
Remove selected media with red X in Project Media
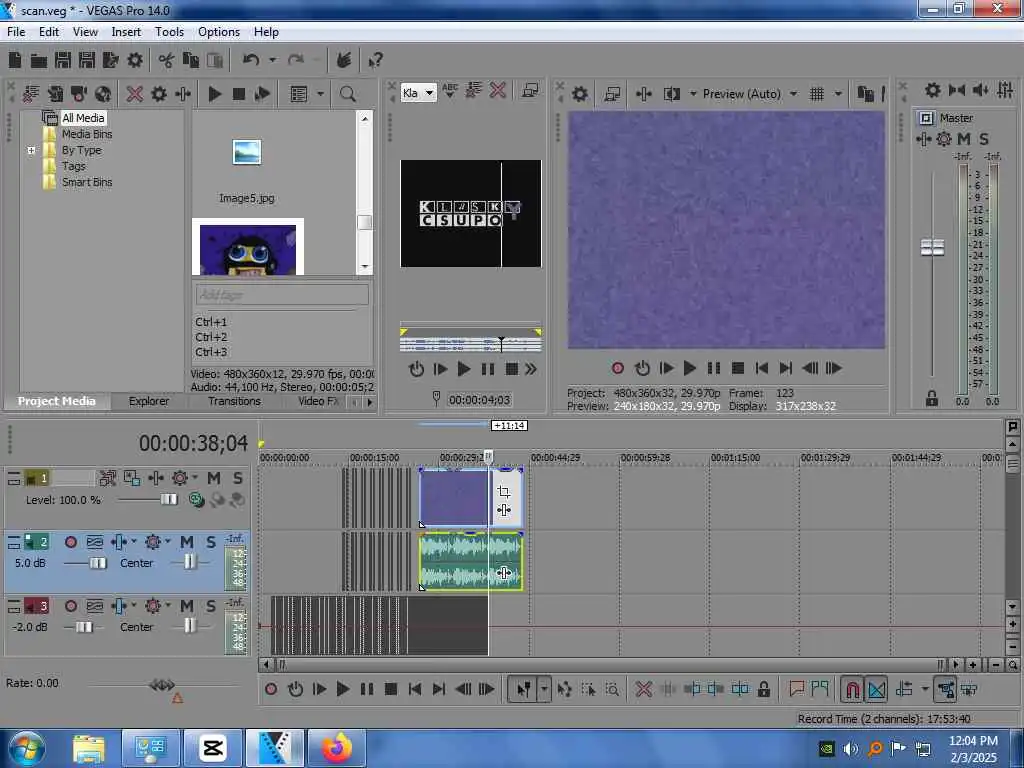[x=135, y=94]
